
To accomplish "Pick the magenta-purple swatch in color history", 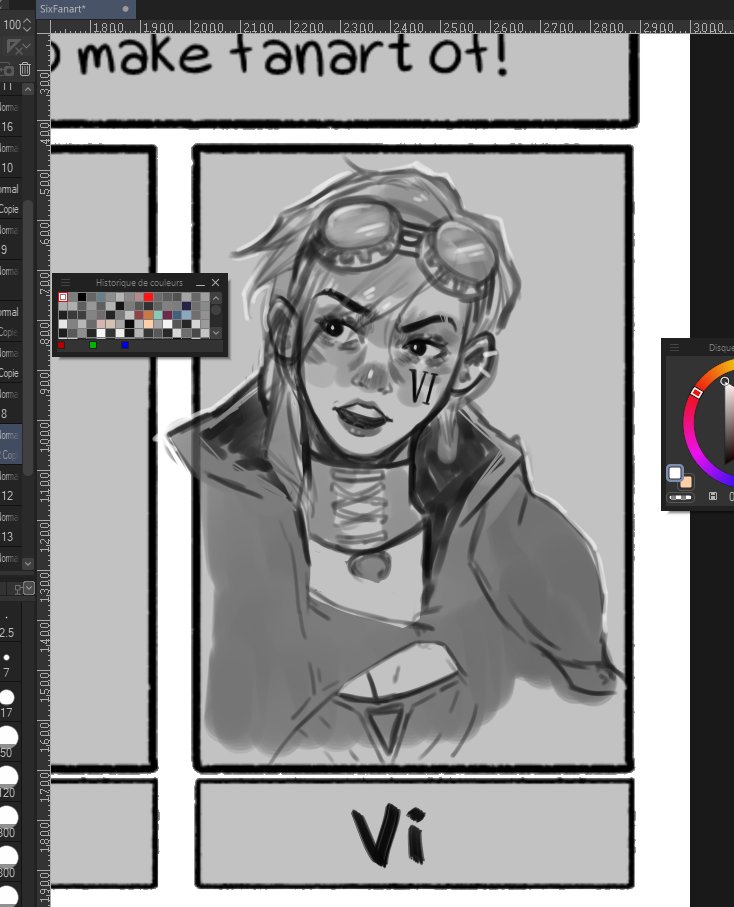I will coord(167,315).
